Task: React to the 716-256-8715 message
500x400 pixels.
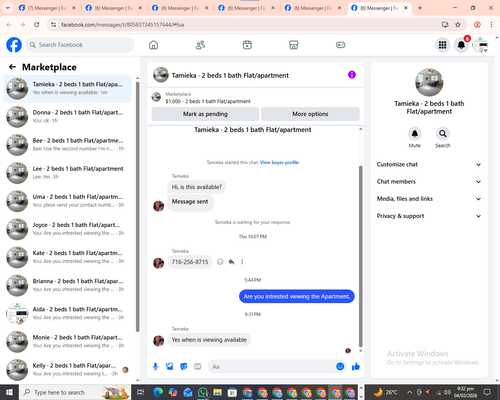Action: [220, 262]
